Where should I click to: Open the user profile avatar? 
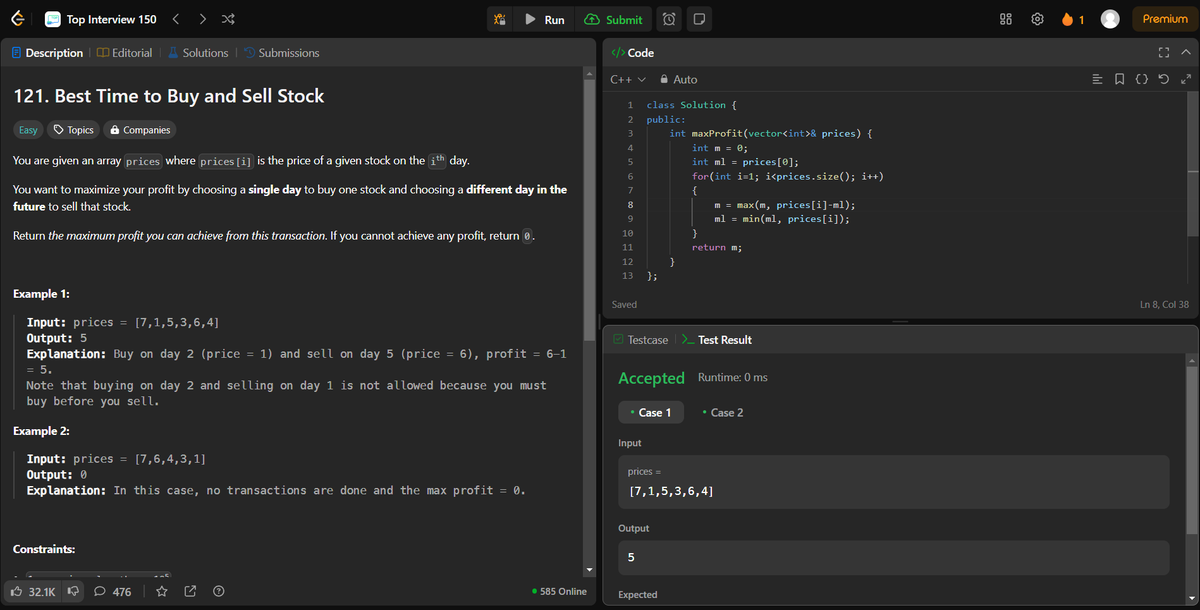tap(1109, 19)
